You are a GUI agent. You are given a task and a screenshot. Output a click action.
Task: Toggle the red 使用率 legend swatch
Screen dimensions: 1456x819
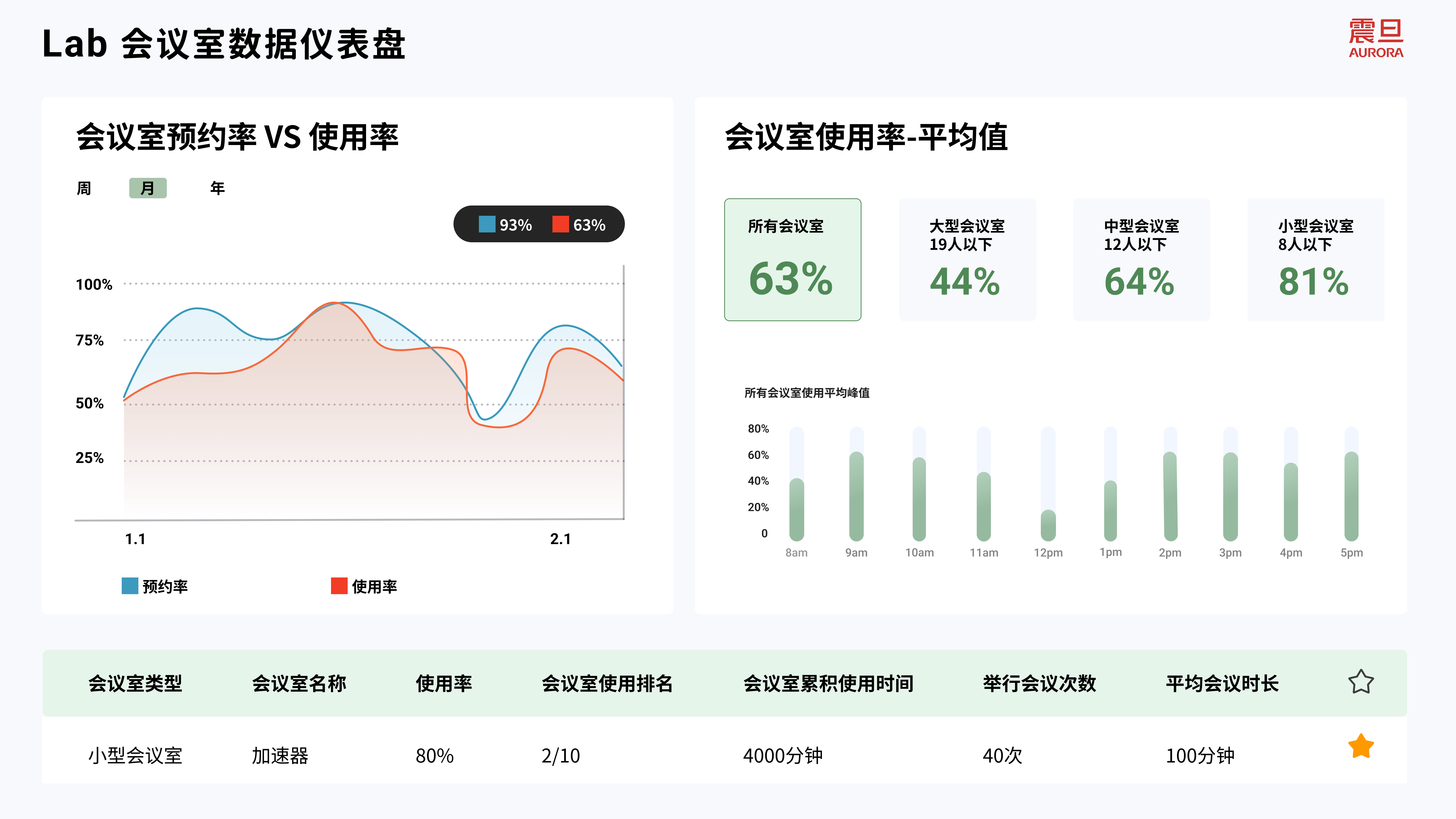tap(339, 586)
